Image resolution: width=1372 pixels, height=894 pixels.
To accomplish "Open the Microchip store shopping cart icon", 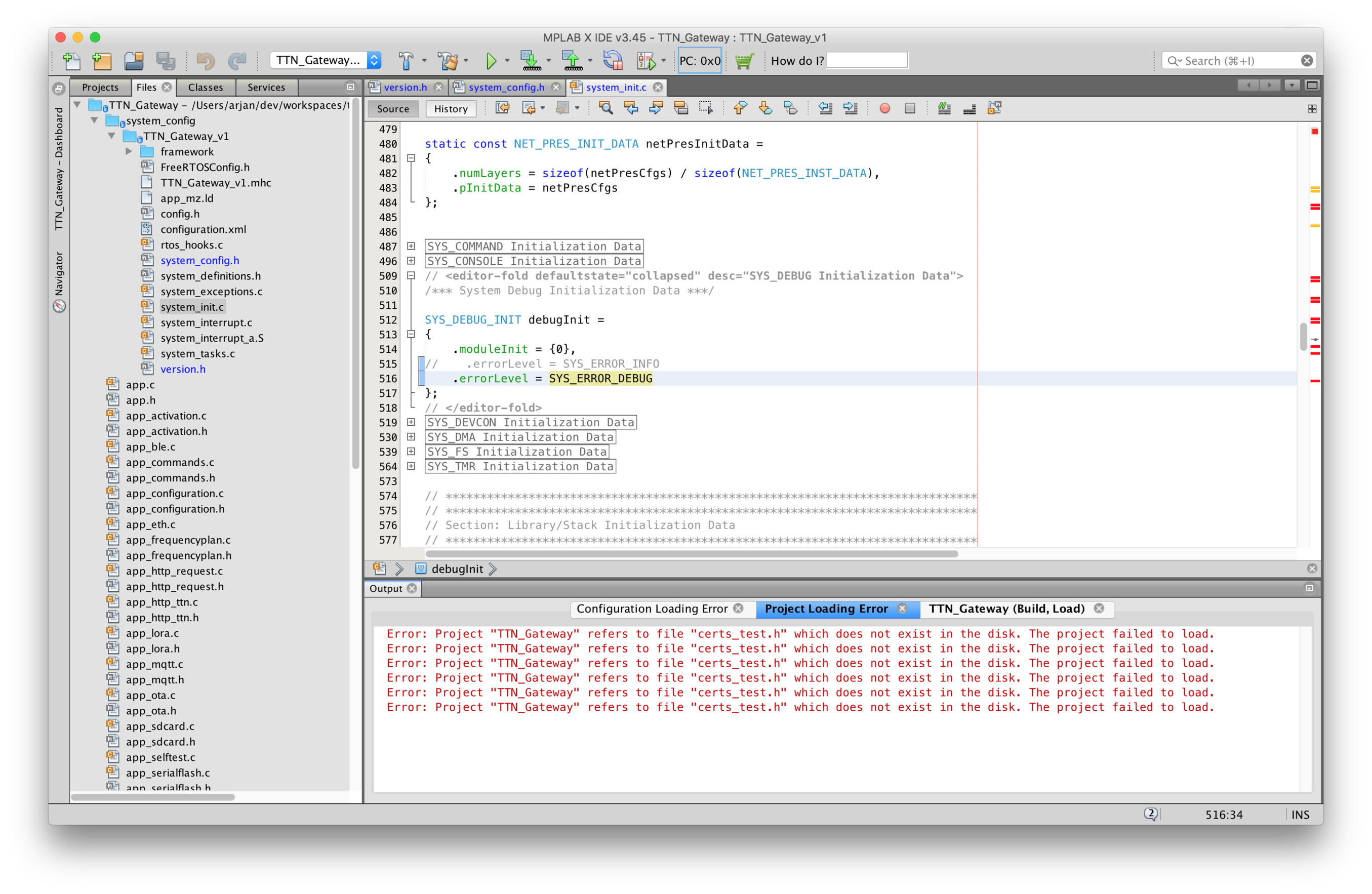I will click(x=744, y=61).
